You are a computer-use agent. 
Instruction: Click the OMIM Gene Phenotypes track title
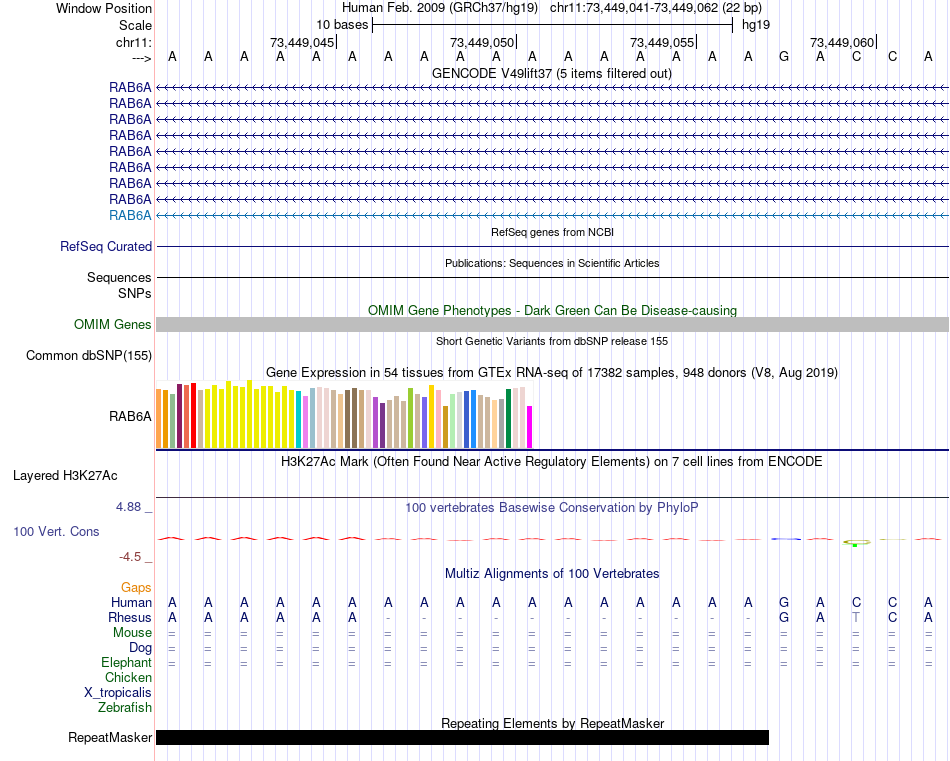click(x=553, y=310)
